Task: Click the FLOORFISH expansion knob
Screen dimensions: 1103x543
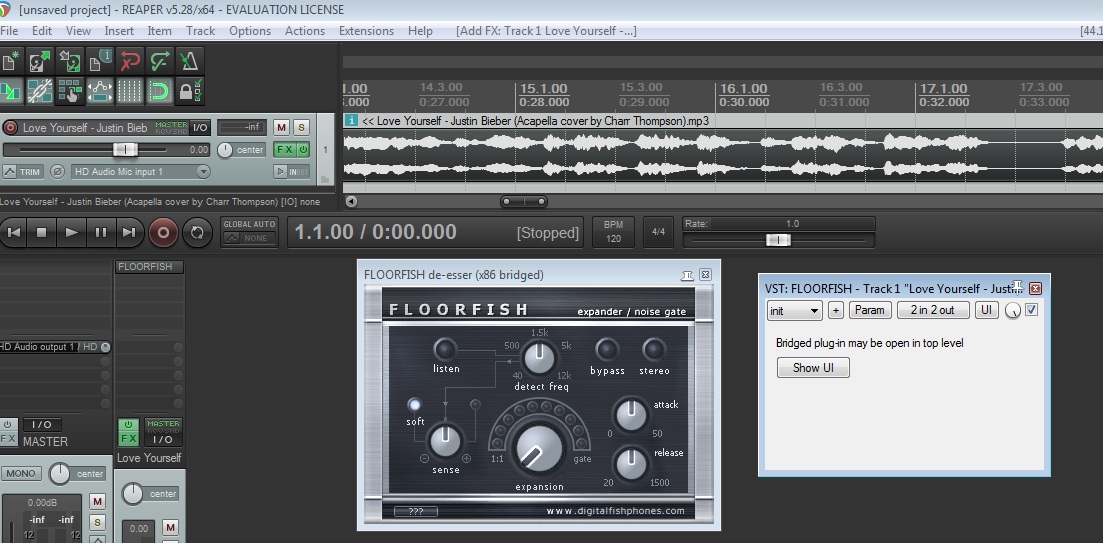Action: (540, 448)
